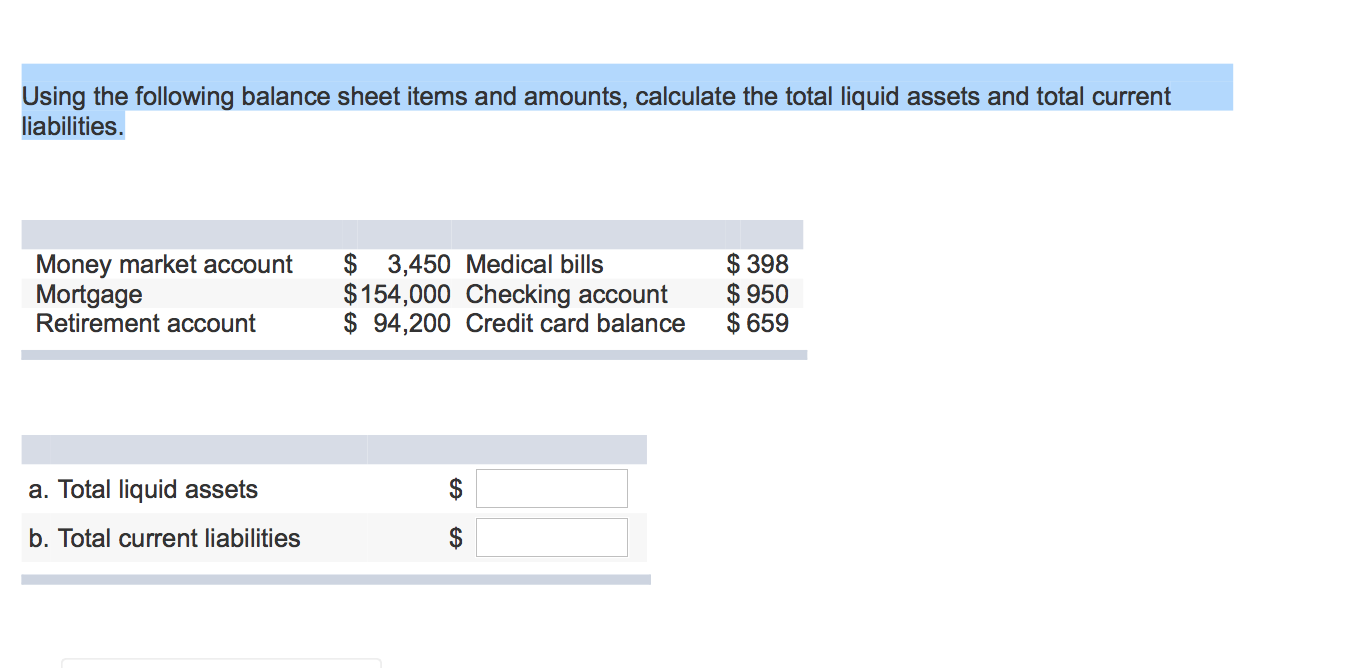The height and width of the screenshot is (668, 1348).
Task: Click the $950 checking account amount
Action: point(758,294)
